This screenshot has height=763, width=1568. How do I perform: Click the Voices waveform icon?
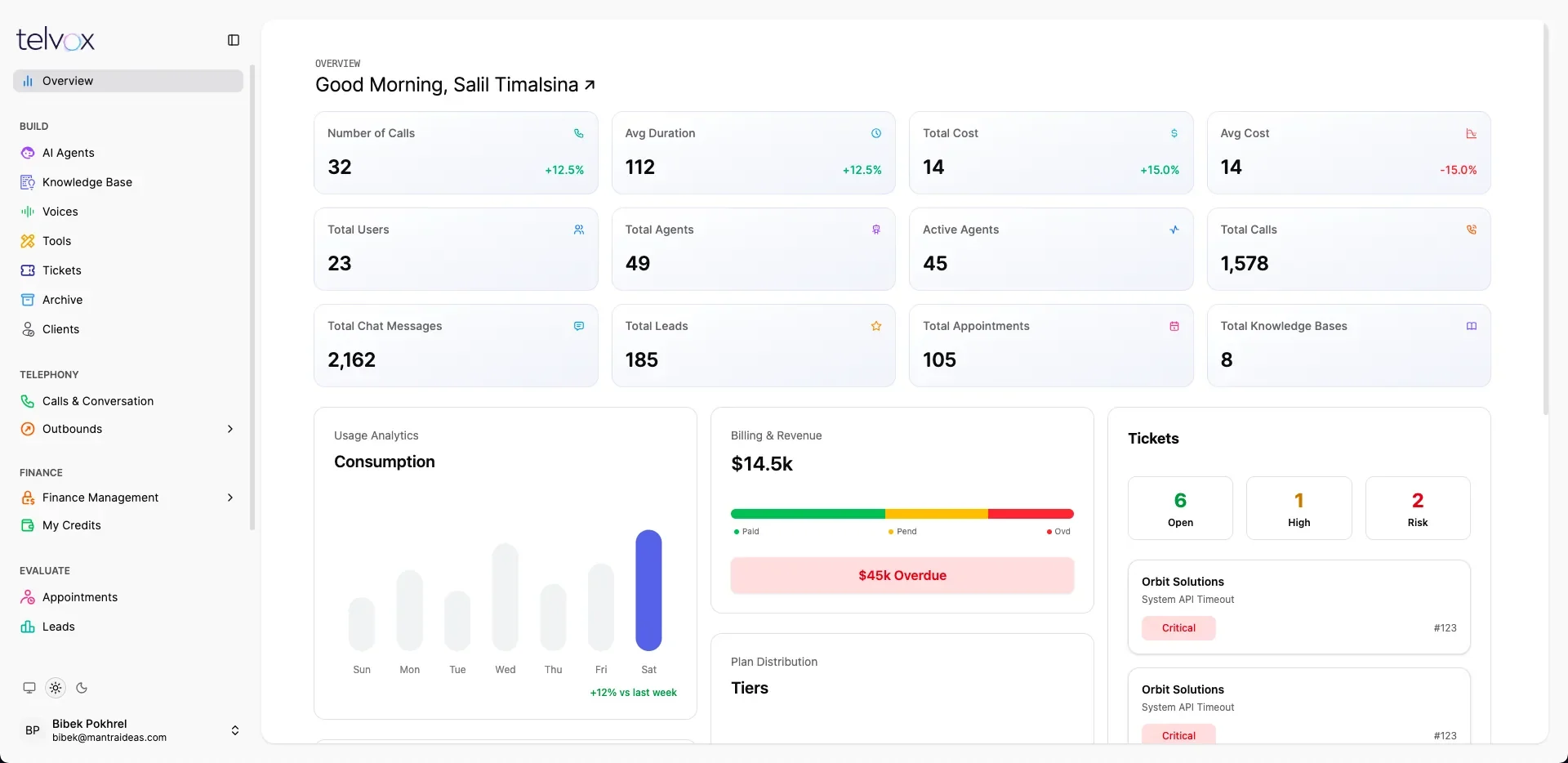(28, 212)
